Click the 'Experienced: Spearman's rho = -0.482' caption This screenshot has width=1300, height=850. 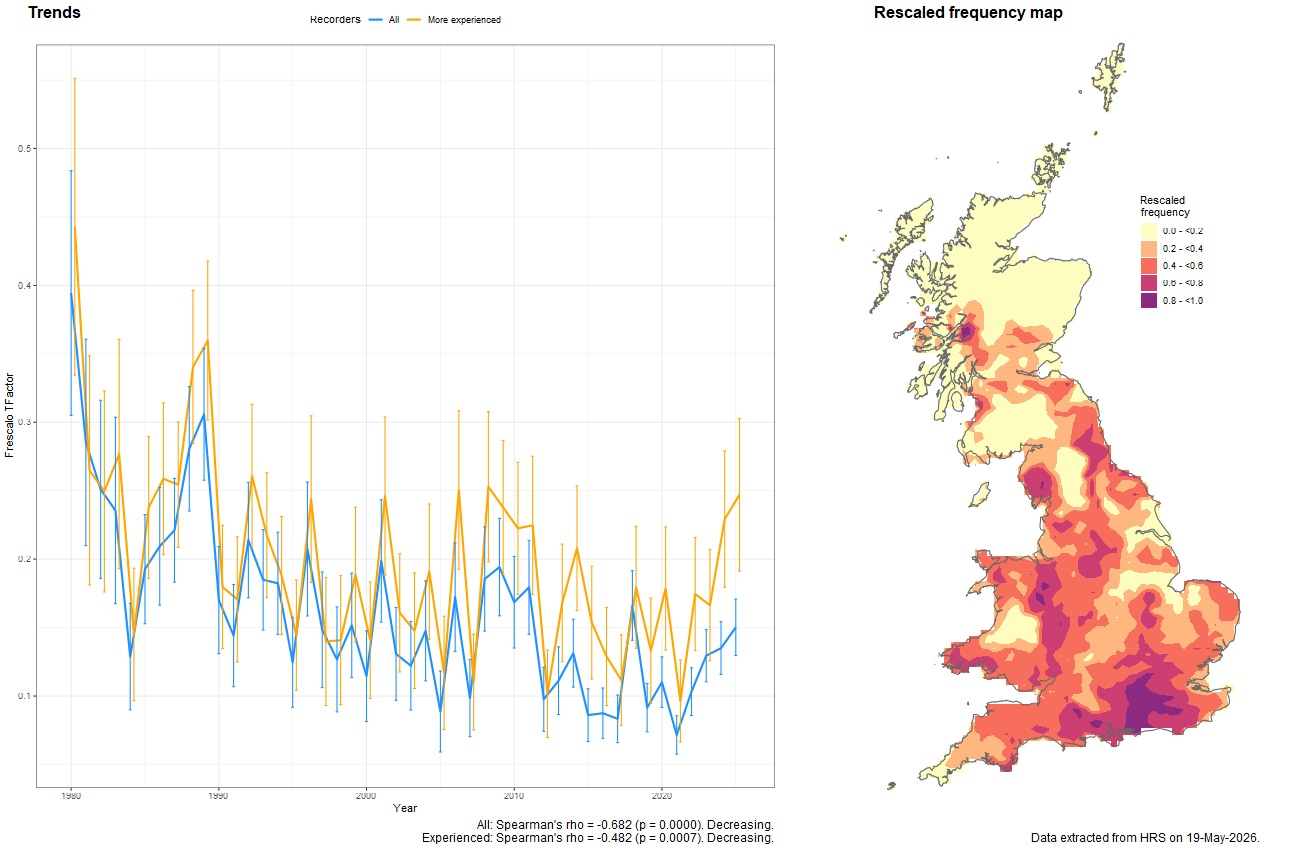(x=598, y=838)
